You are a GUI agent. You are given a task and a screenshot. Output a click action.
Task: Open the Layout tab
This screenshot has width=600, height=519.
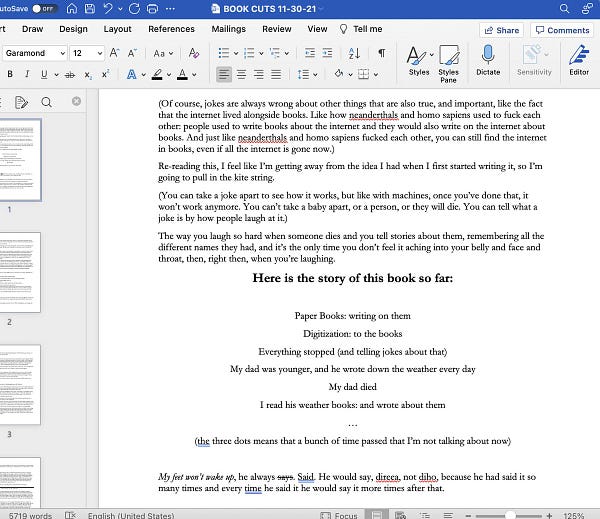point(117,29)
